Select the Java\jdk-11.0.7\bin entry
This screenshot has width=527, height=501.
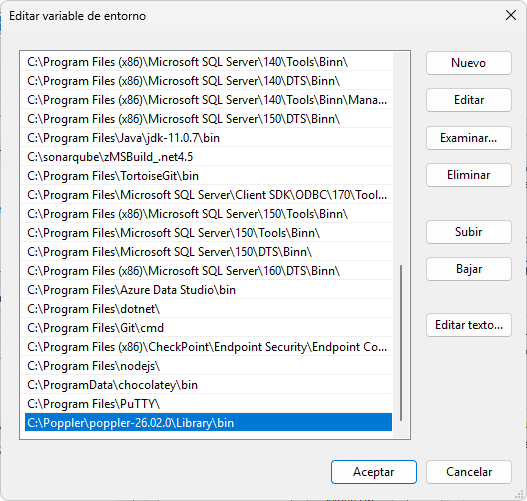[208, 138]
